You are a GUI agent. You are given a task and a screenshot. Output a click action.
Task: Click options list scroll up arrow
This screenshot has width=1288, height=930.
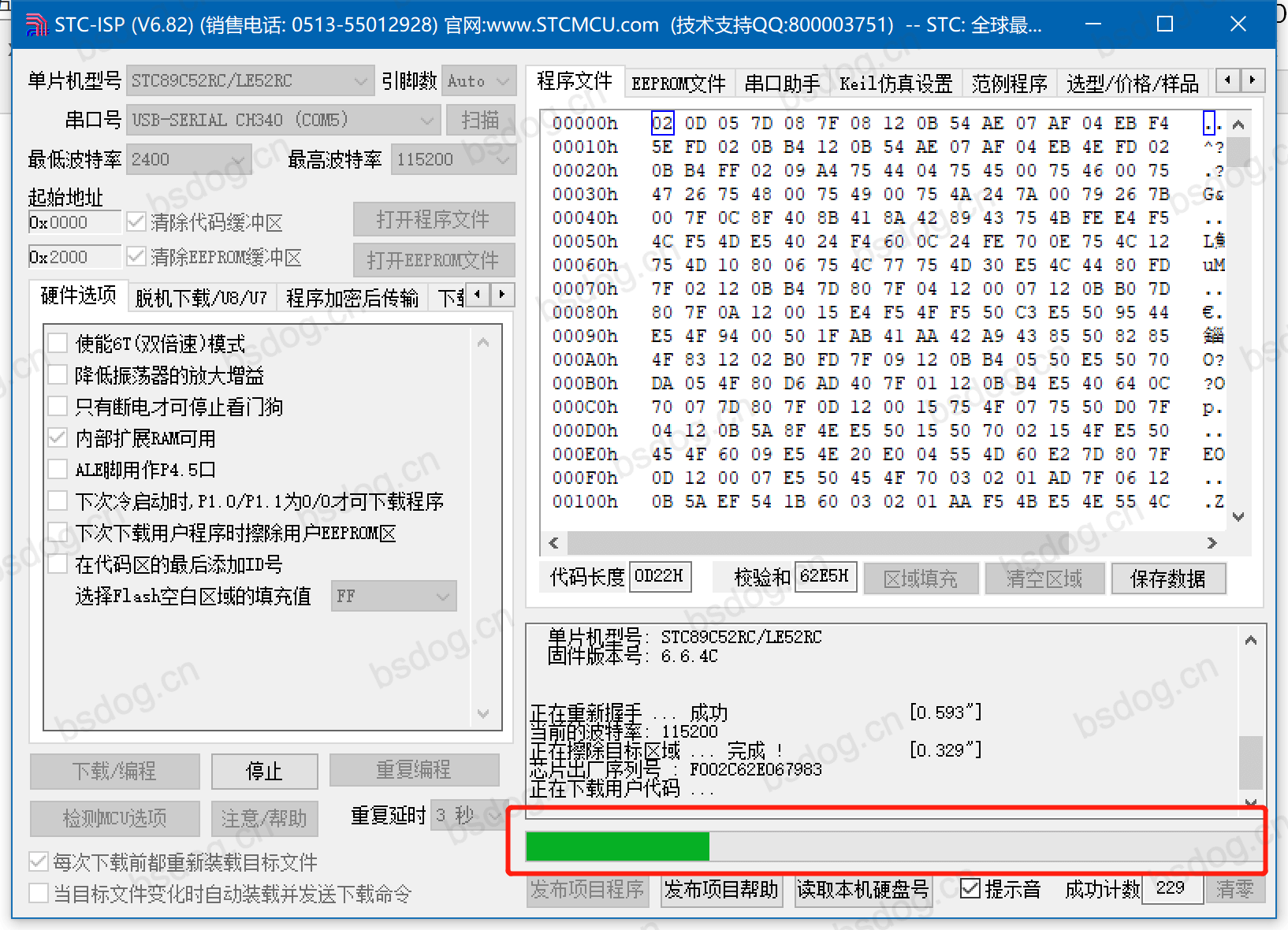click(x=483, y=342)
